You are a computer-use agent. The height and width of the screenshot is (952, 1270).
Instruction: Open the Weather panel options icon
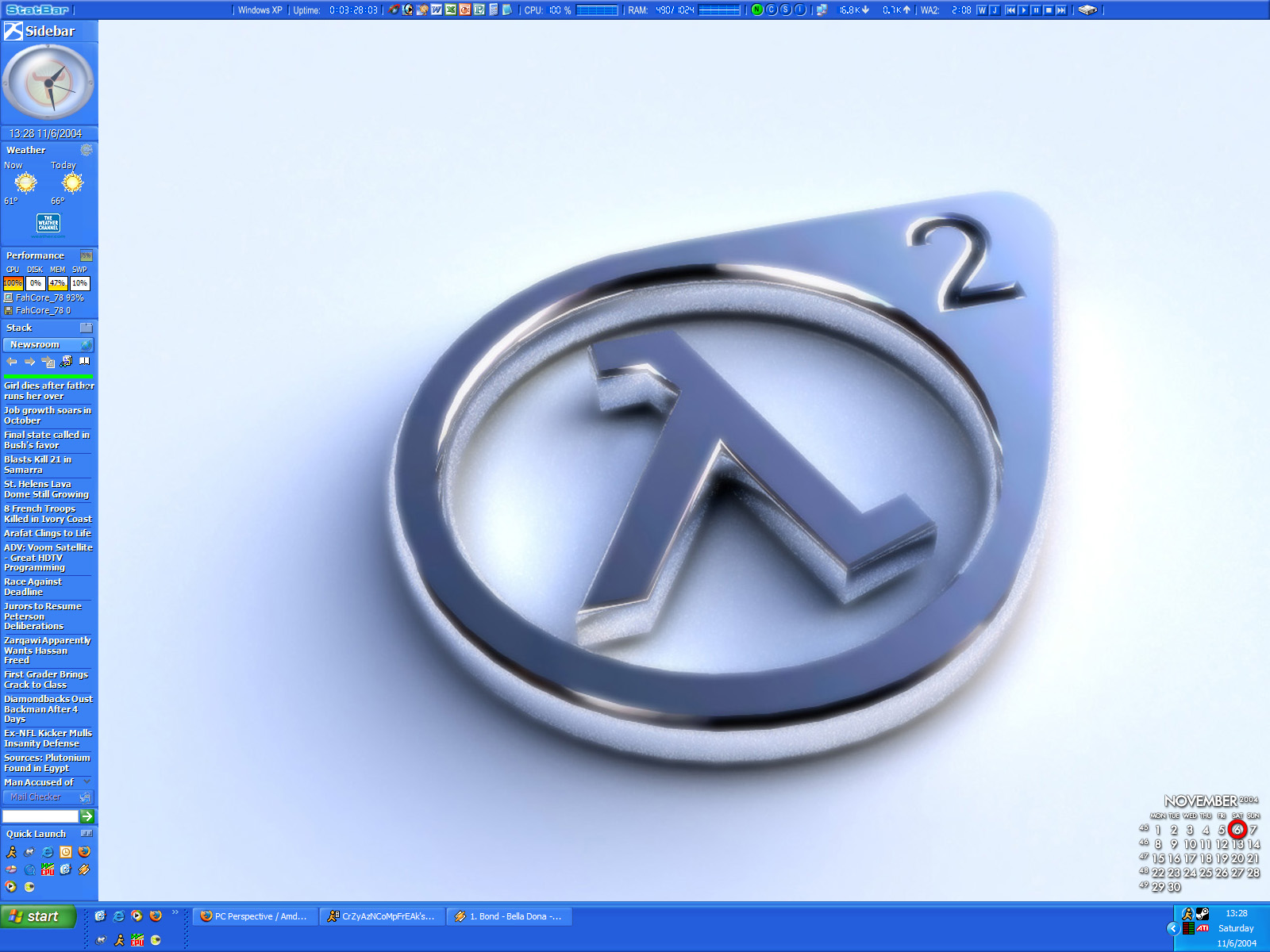coord(87,150)
